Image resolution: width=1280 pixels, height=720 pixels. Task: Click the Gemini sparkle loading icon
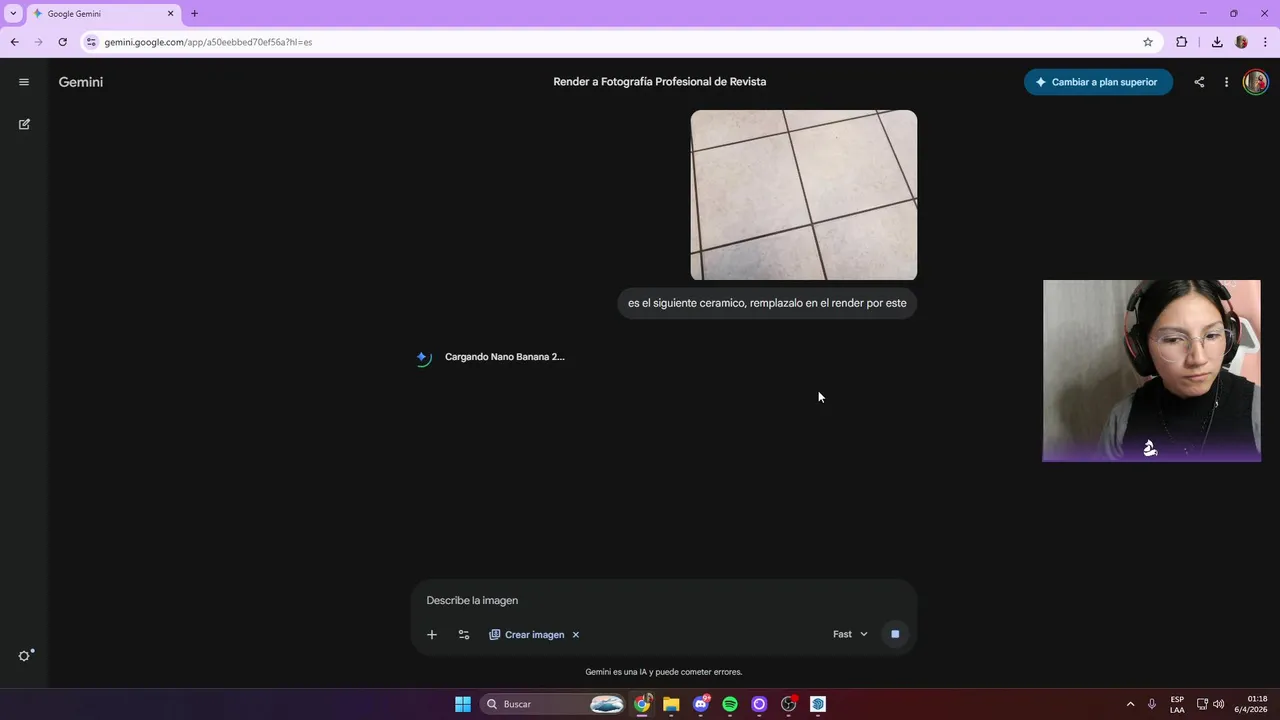click(x=423, y=357)
